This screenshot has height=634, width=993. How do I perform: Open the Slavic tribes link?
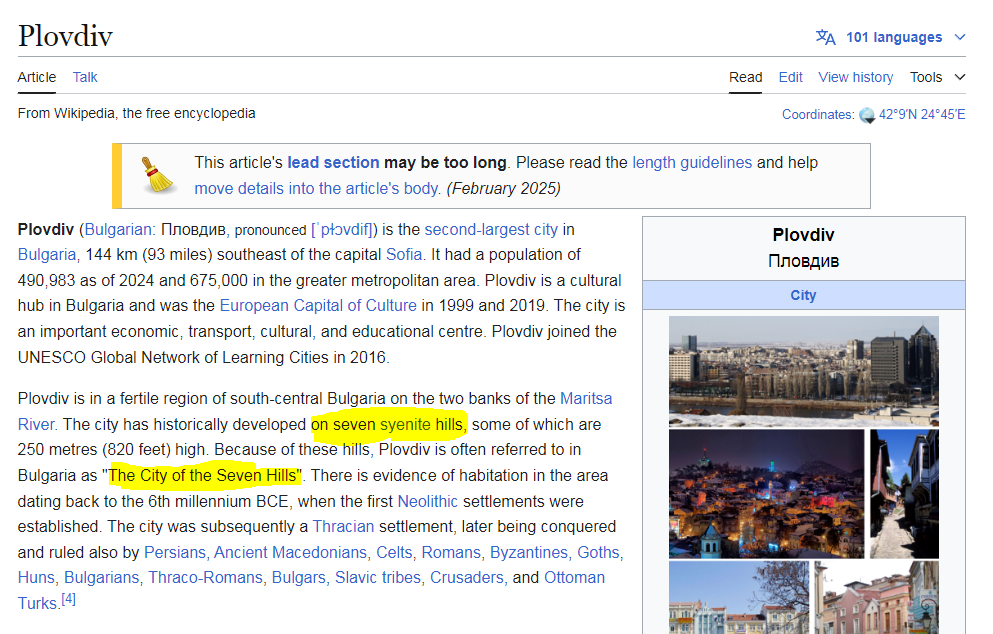[x=377, y=578]
